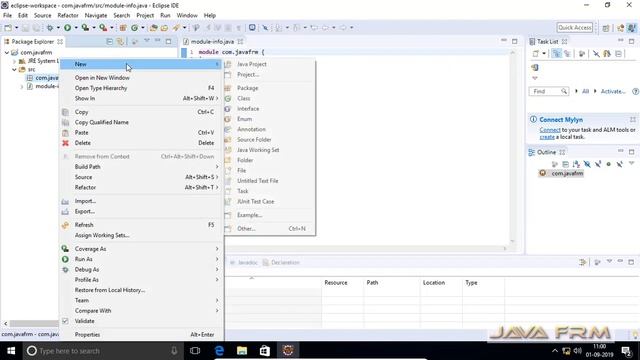Select Other... in the New submenu
This screenshot has width=640, height=360.
269,229
